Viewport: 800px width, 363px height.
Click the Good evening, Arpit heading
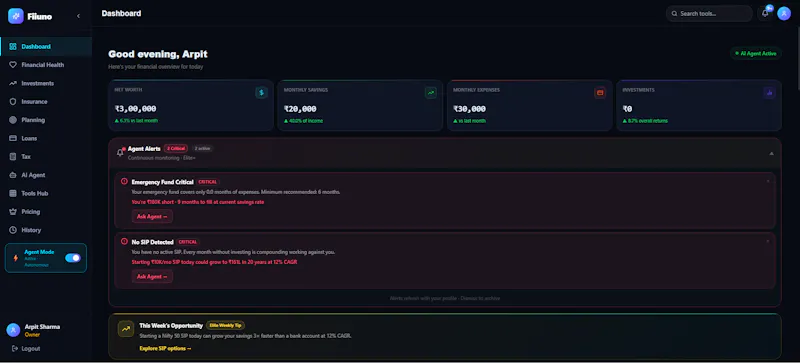[x=158, y=54]
